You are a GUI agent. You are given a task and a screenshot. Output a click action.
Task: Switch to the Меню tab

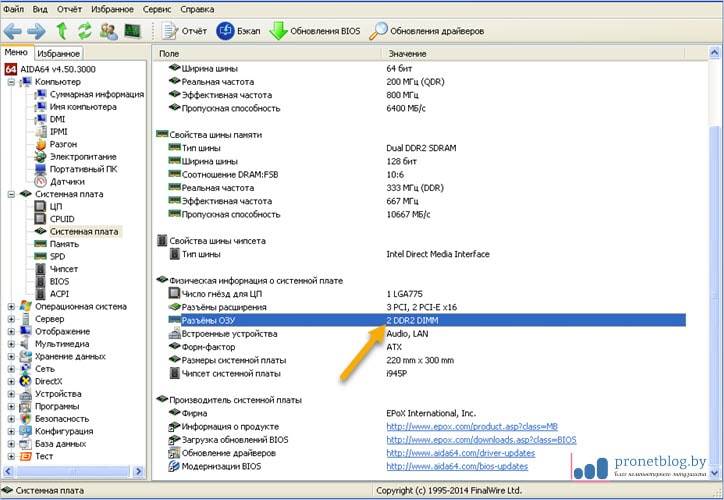[16, 52]
